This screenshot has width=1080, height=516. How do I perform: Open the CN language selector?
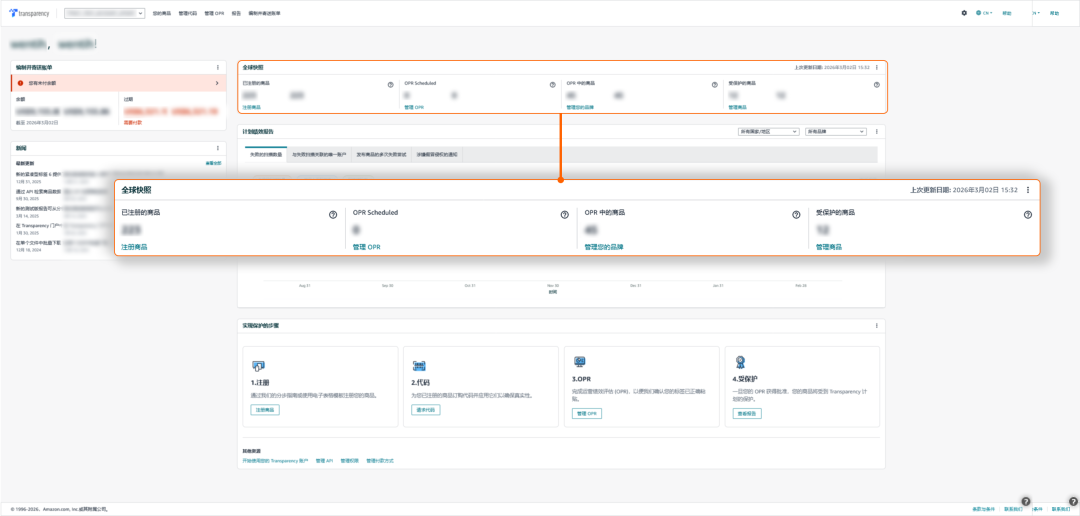(x=984, y=13)
